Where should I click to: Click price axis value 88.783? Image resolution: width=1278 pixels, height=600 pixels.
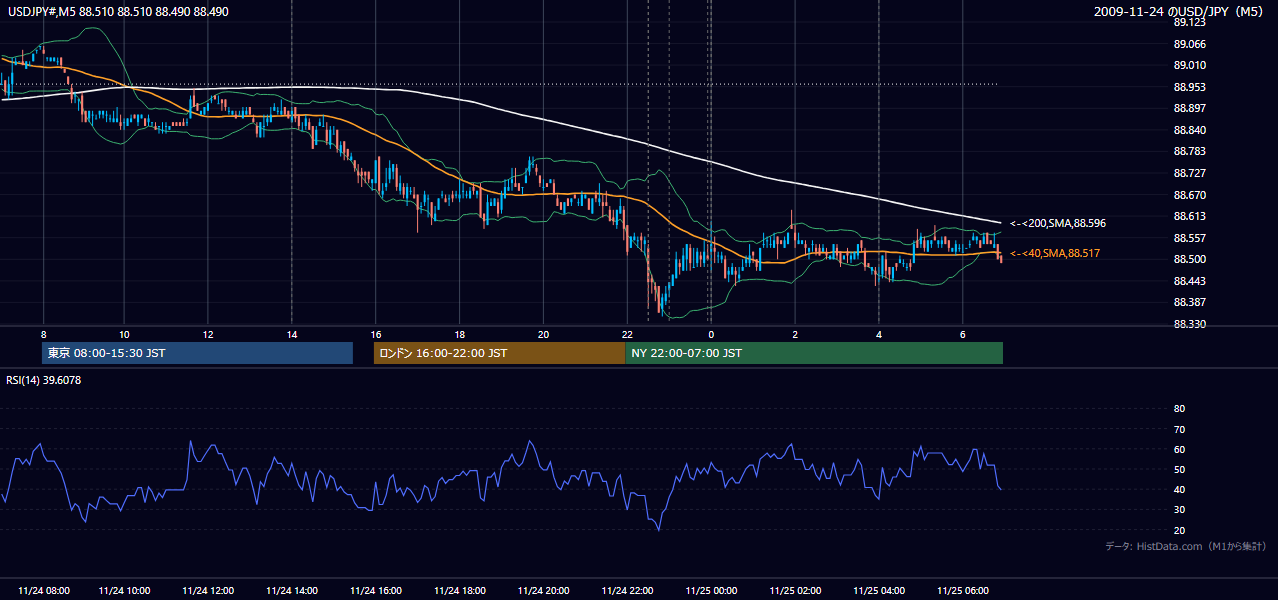(1189, 151)
